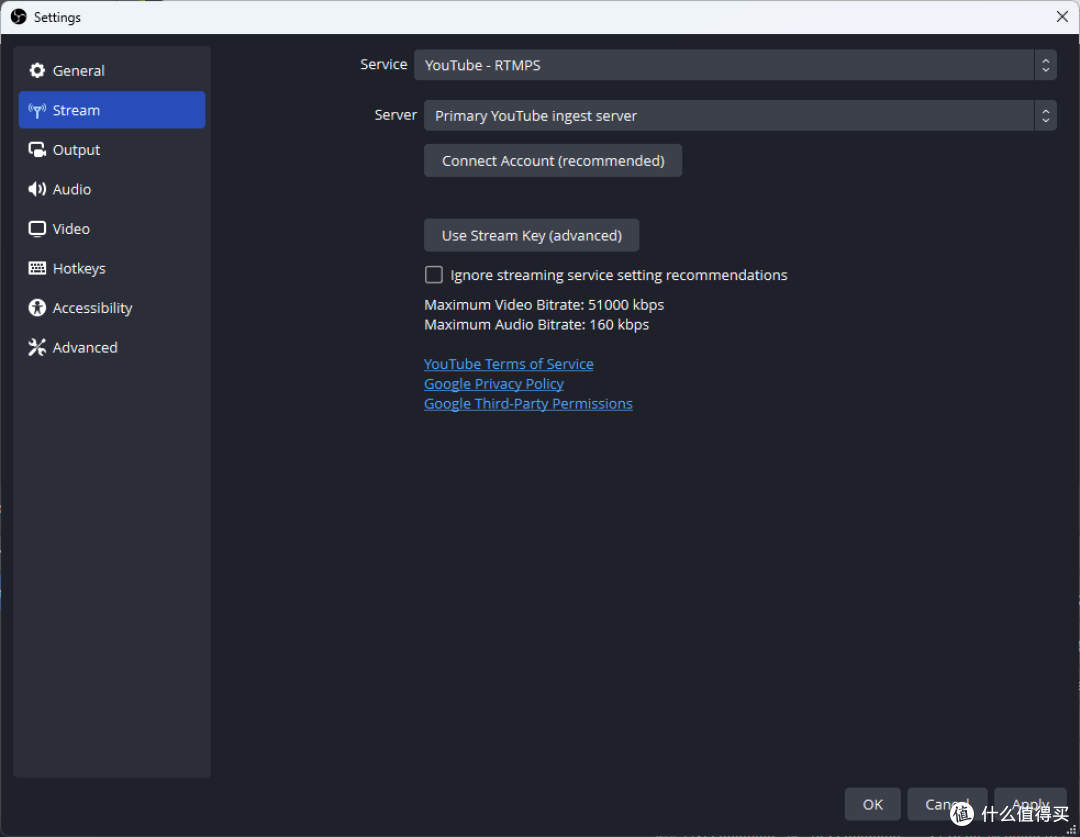Click the General gear icon

coord(37,70)
